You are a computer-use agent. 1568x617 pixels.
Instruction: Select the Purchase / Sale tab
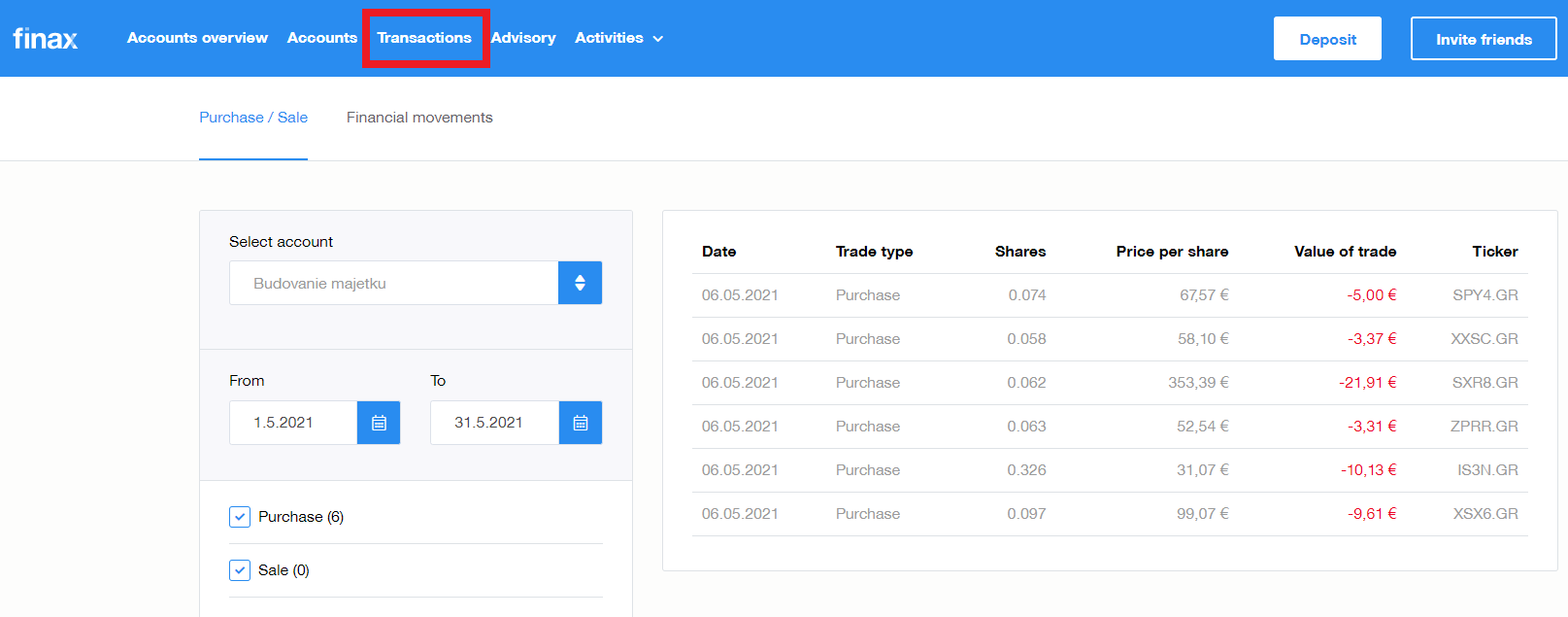(x=253, y=118)
